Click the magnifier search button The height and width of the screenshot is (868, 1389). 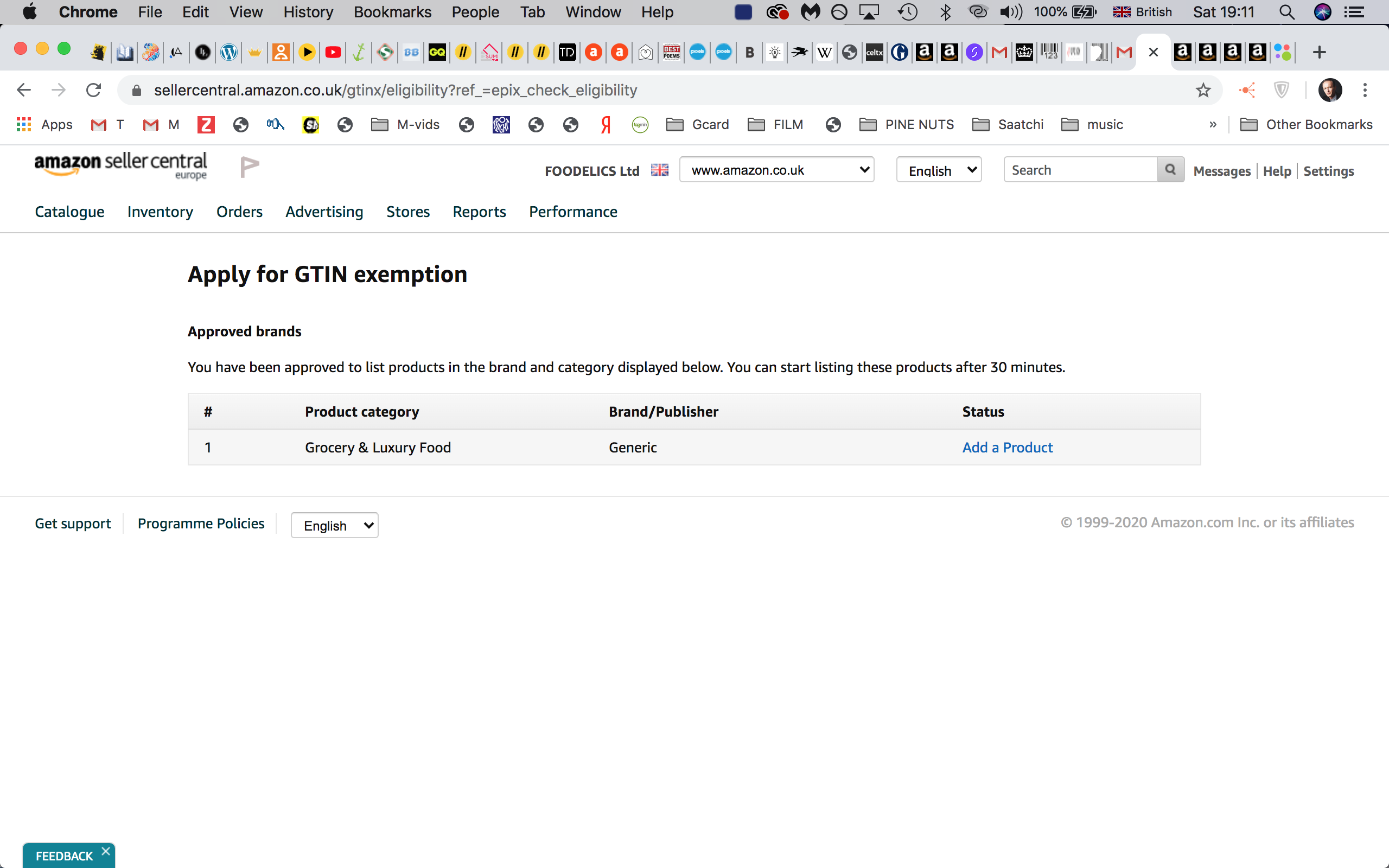(1170, 170)
